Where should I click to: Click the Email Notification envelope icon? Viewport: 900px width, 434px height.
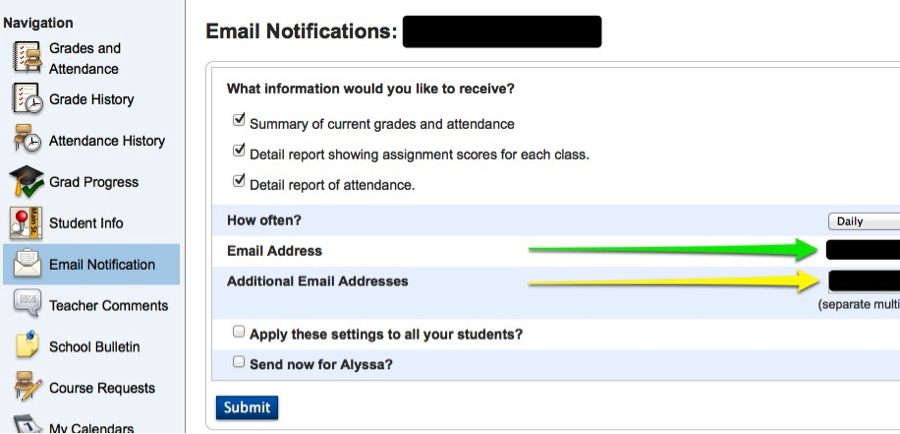tap(26, 265)
